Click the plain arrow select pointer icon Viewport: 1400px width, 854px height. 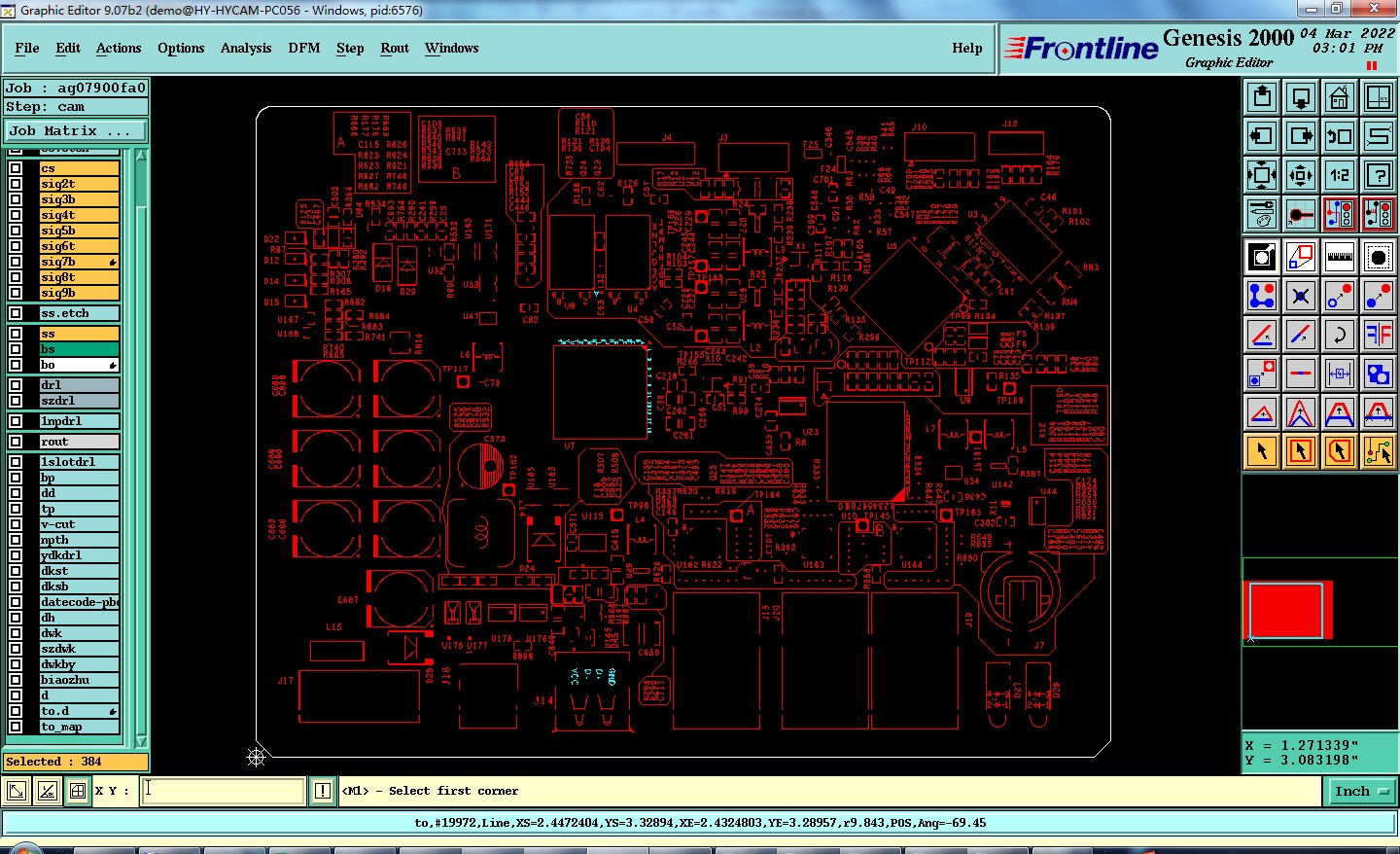[1262, 451]
